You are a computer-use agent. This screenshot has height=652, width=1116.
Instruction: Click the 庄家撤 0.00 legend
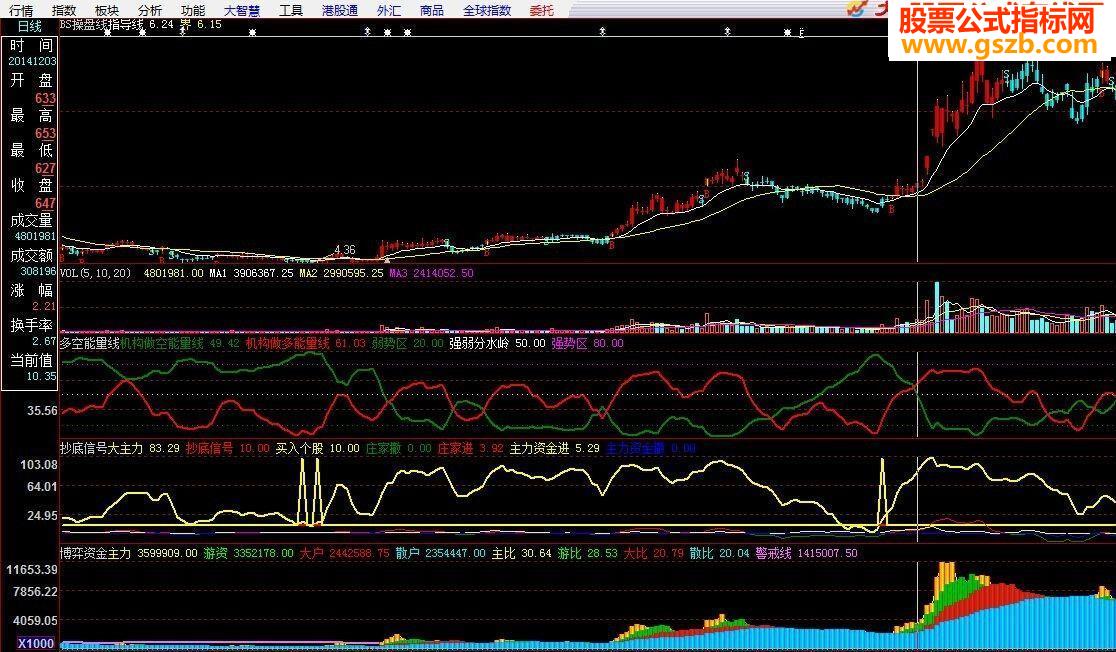(399, 448)
